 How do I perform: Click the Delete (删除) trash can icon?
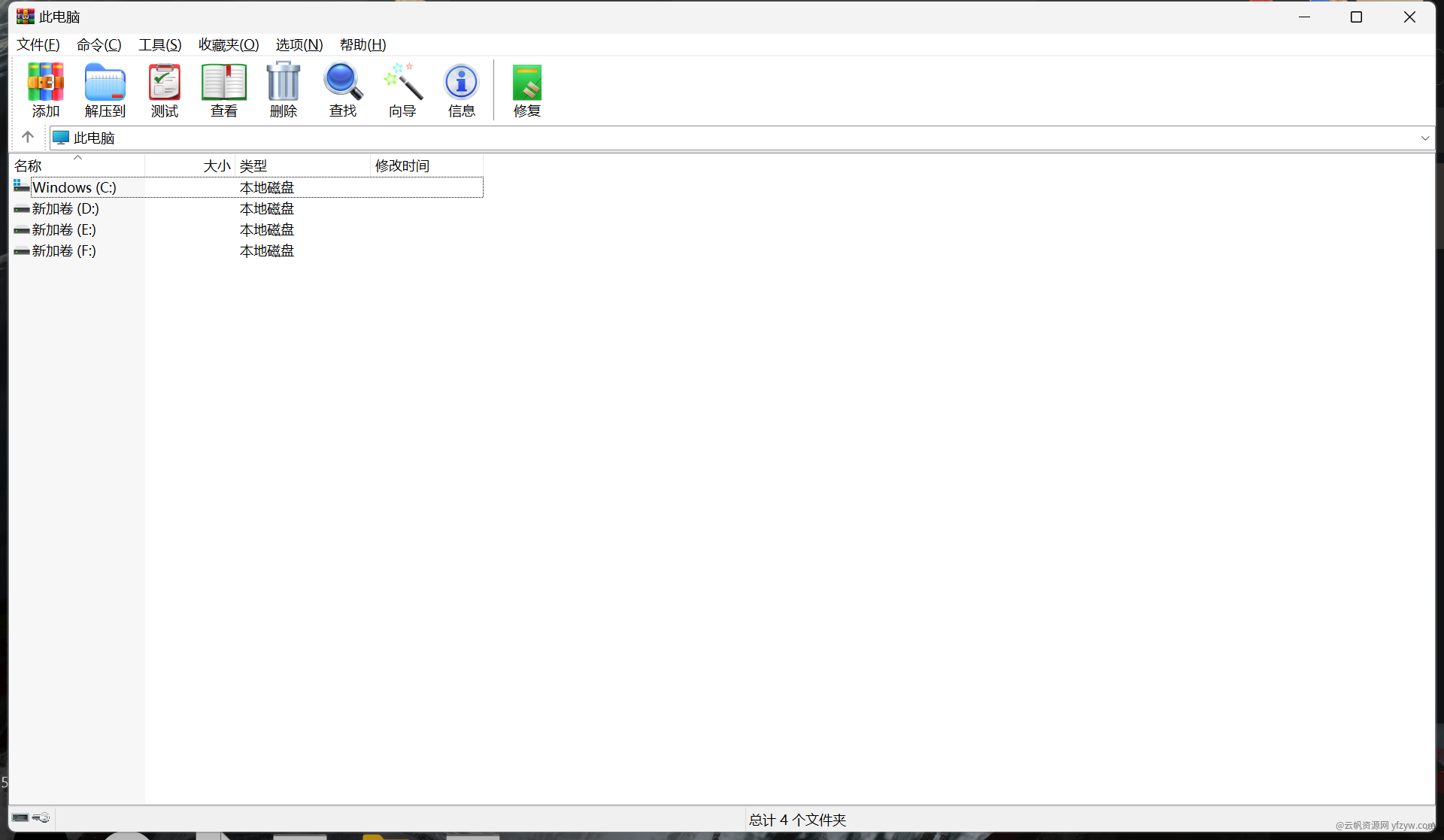(283, 81)
